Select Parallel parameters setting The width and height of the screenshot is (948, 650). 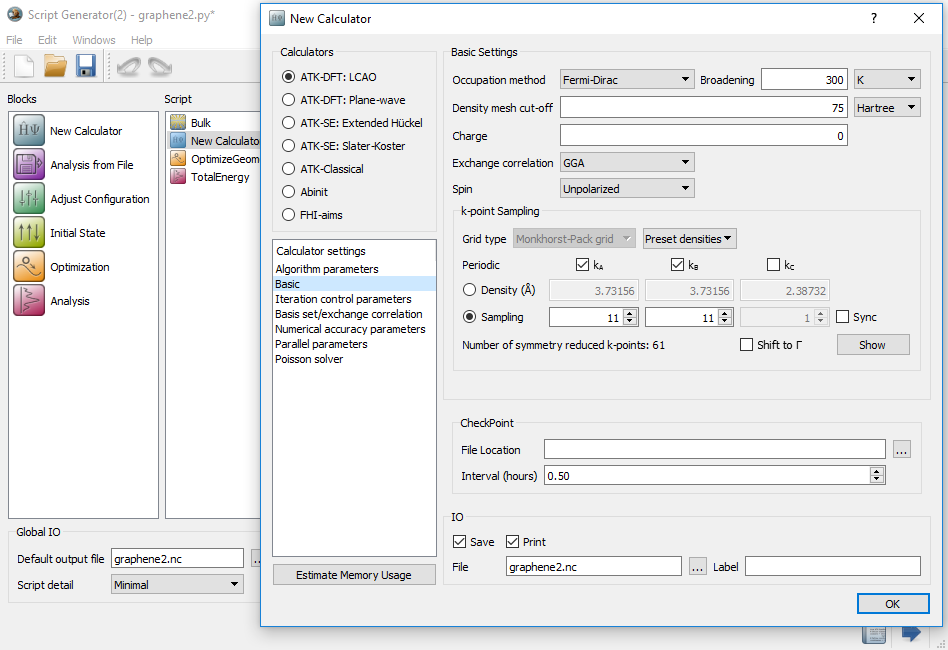pyautogui.click(x=354, y=344)
